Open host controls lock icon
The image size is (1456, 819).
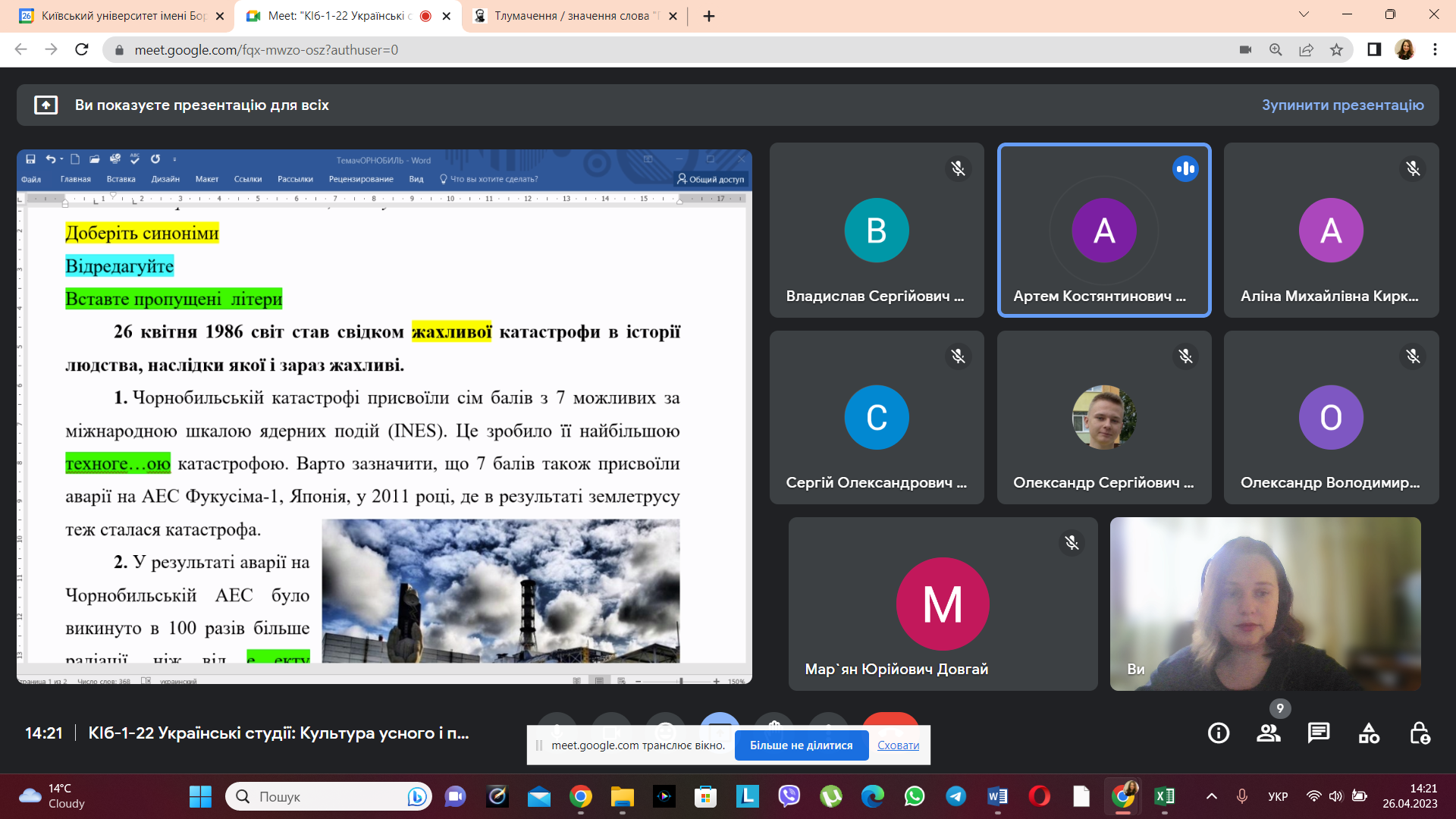(1419, 733)
